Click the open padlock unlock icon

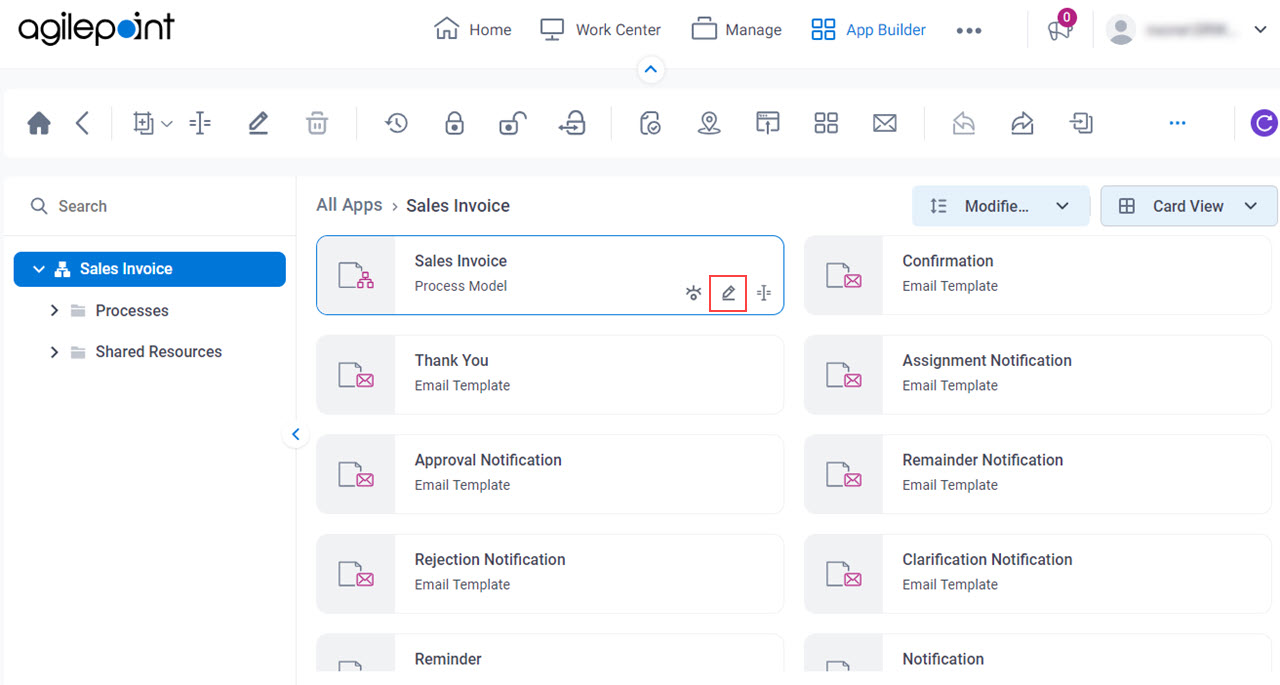point(512,123)
